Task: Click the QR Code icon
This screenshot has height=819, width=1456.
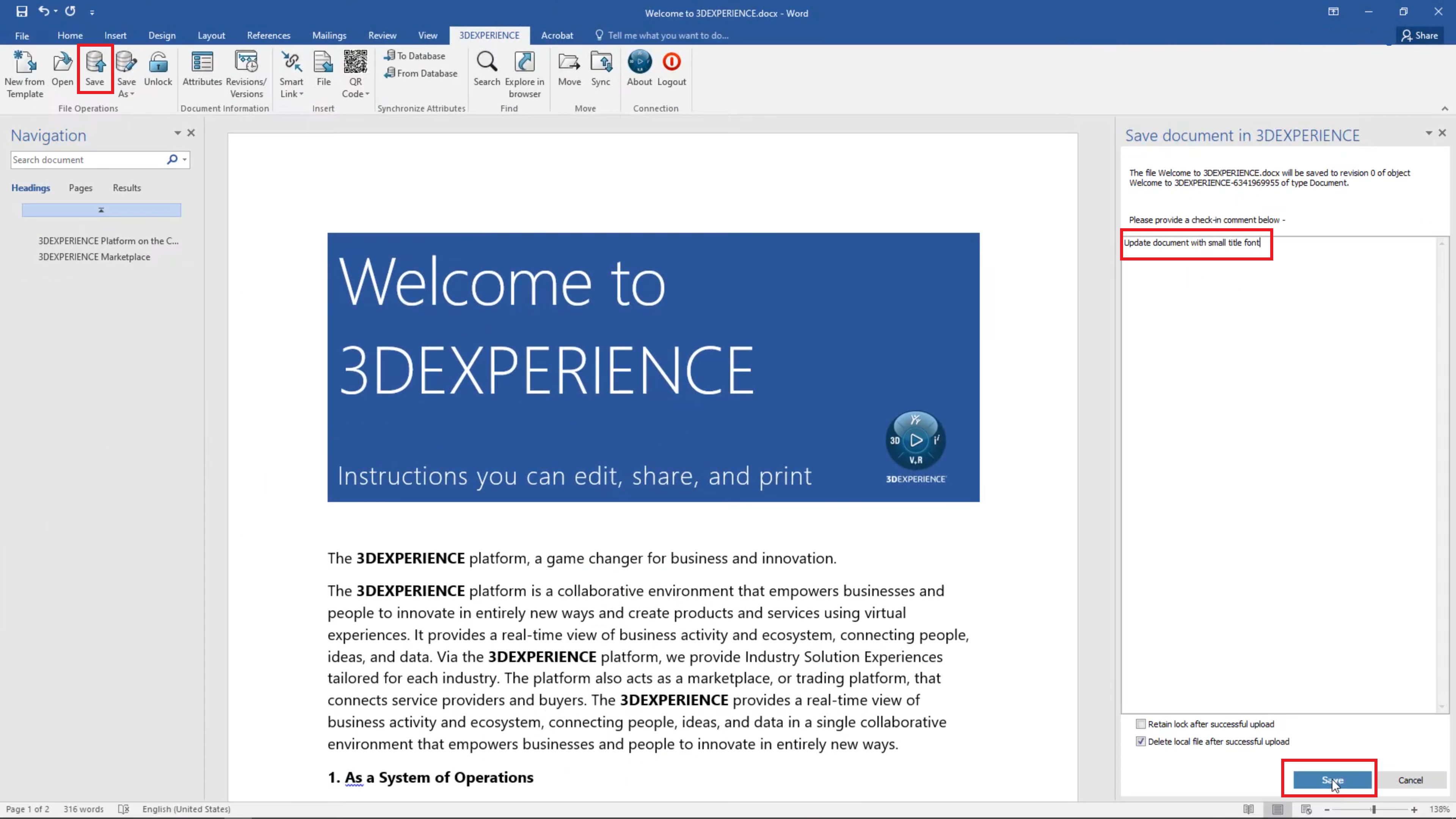Action: click(x=355, y=62)
